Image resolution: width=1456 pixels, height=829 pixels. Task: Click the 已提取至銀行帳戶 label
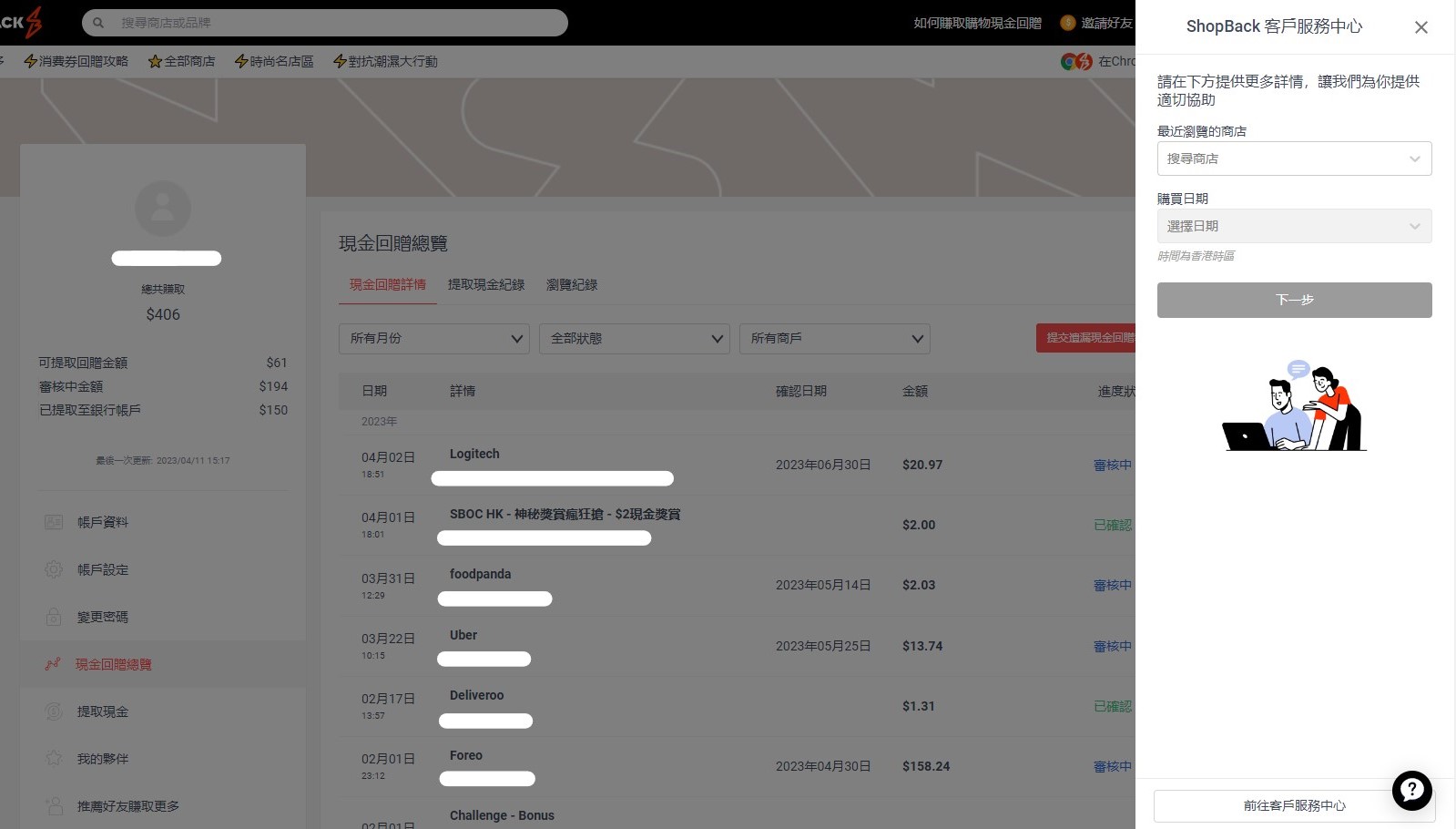click(90, 410)
